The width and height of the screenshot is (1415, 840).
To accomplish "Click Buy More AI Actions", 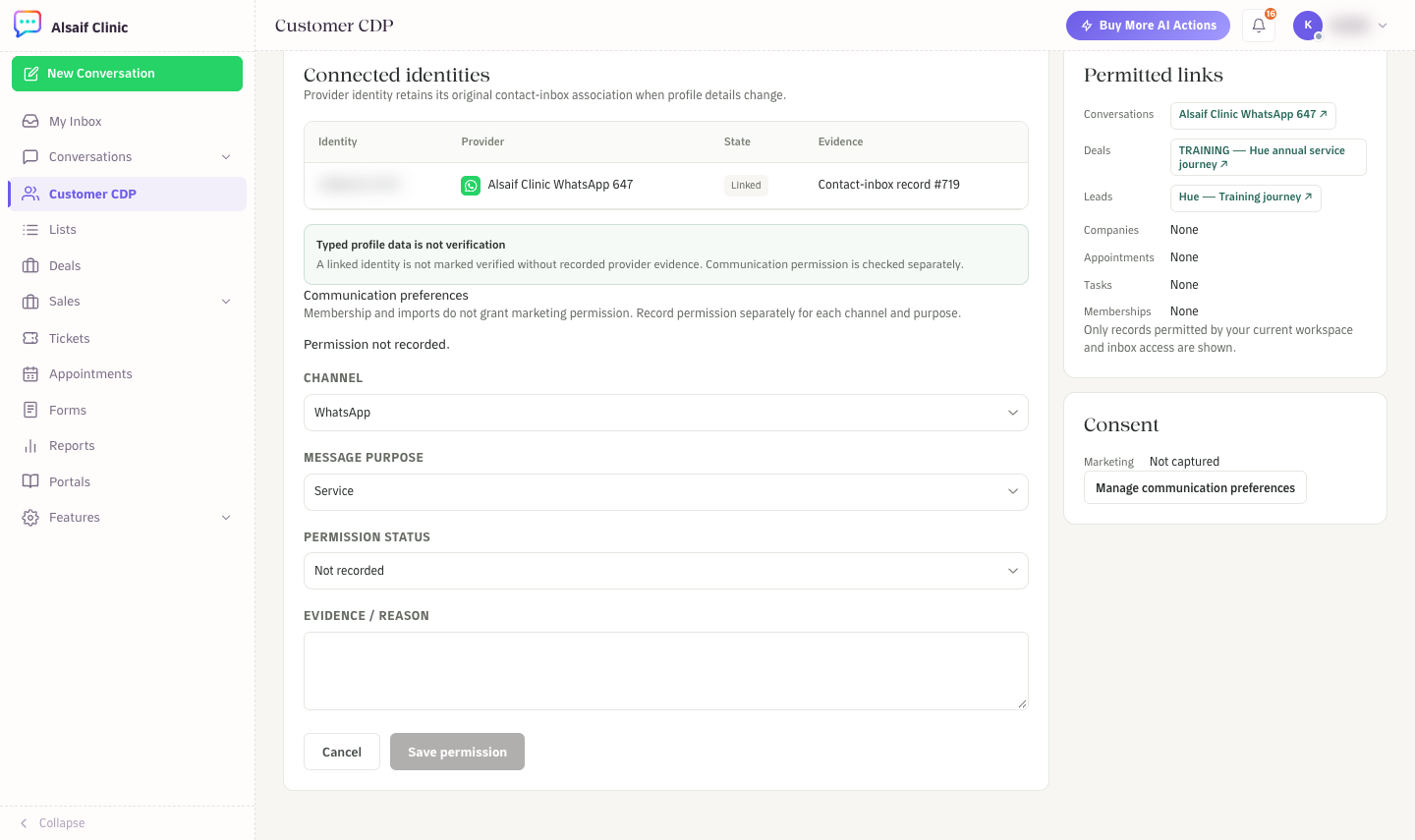I will pyautogui.click(x=1148, y=26).
